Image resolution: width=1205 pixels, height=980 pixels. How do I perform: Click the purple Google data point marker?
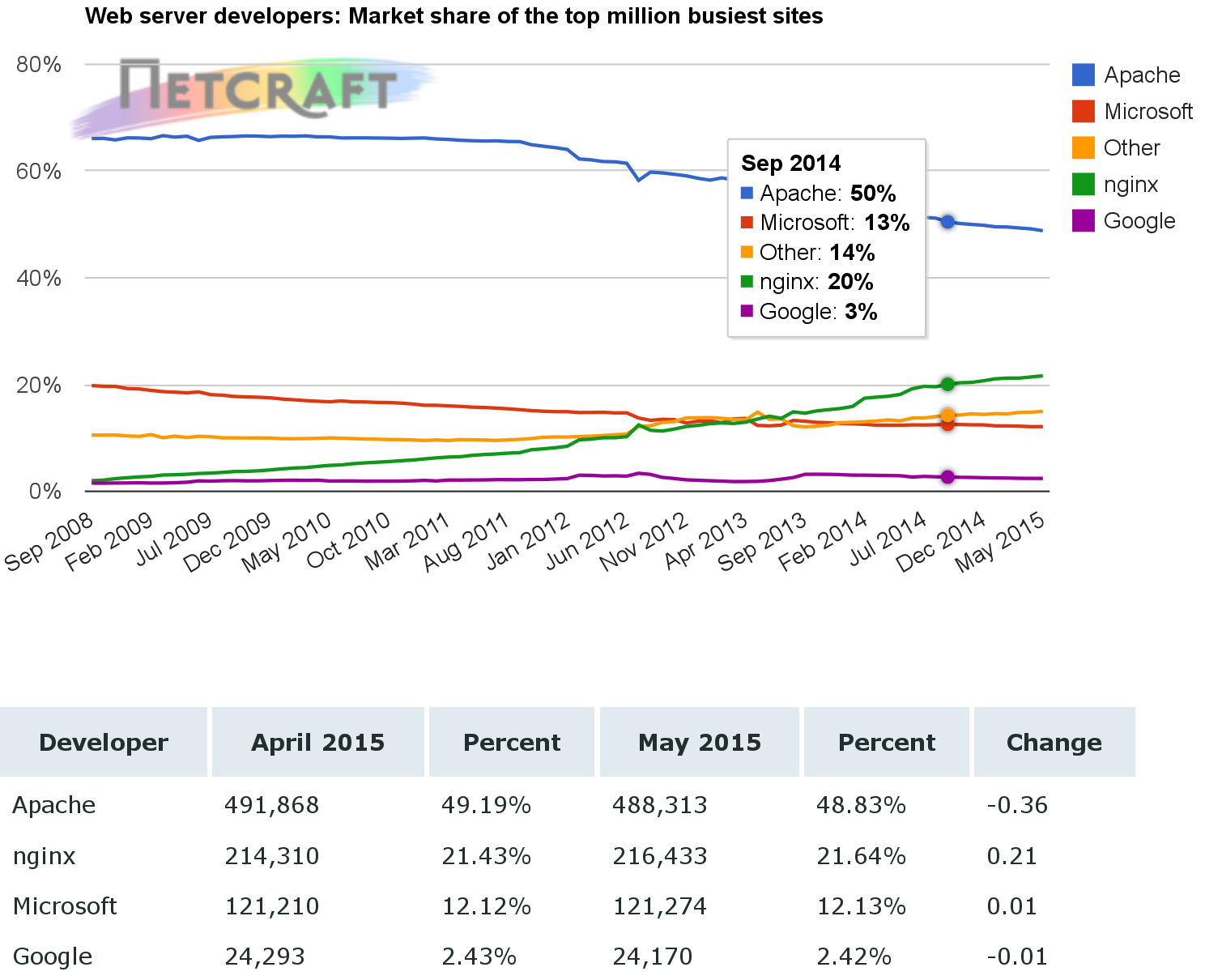click(x=947, y=477)
